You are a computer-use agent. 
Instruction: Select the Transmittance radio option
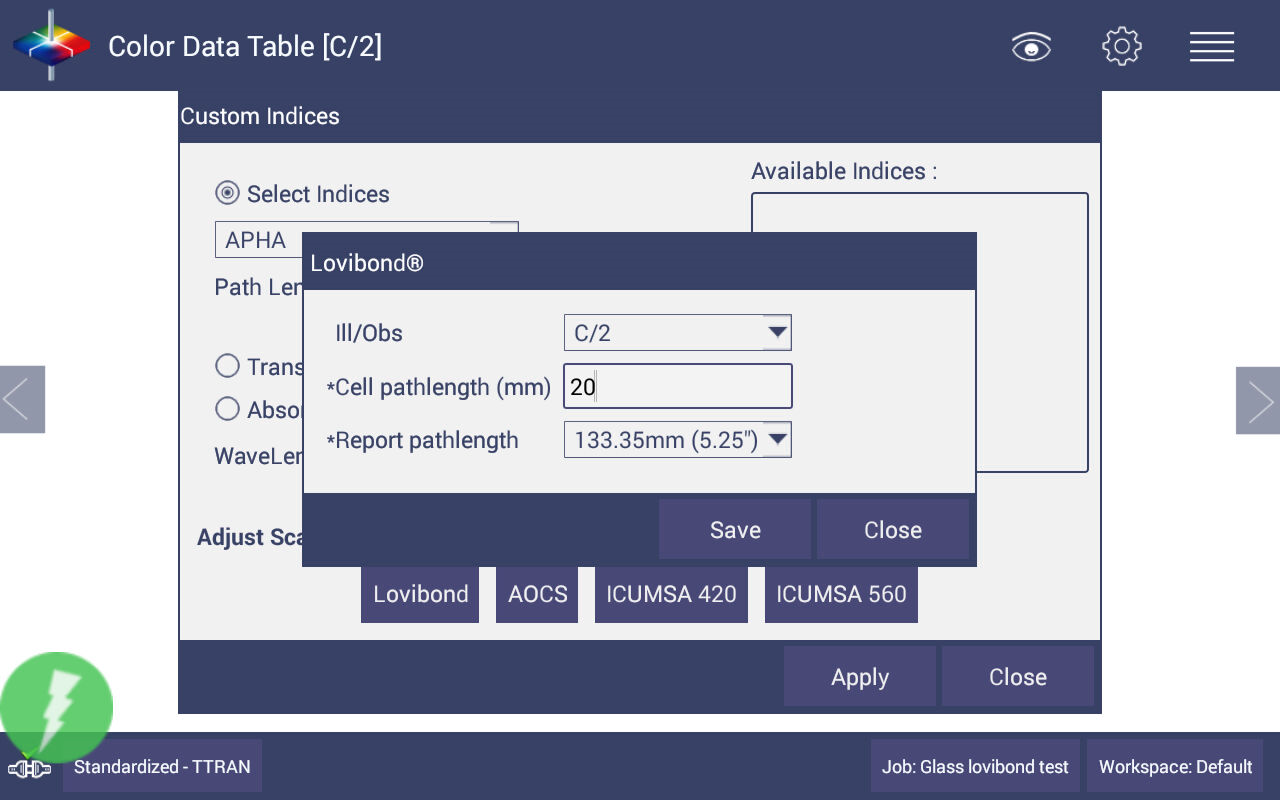[x=227, y=366]
